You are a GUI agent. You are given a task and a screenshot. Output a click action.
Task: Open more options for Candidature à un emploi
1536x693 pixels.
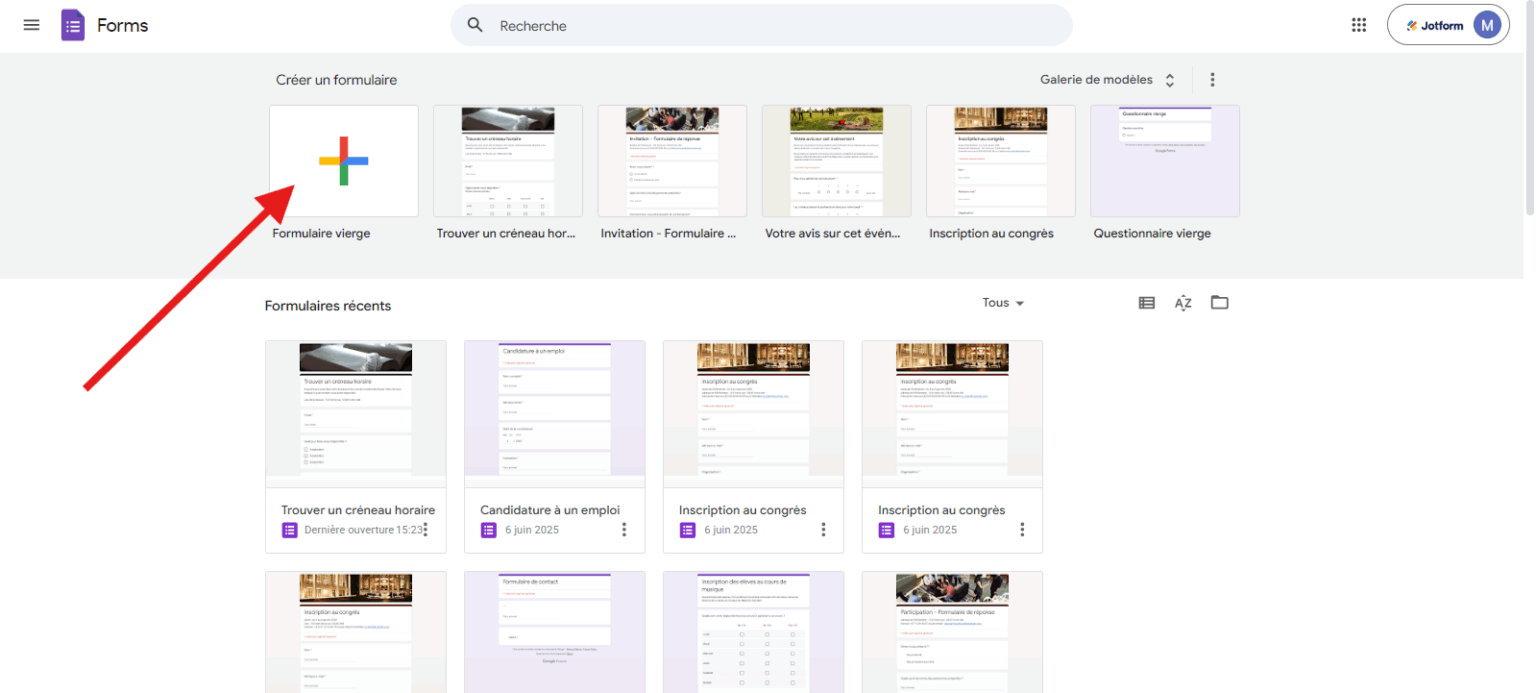tap(624, 529)
